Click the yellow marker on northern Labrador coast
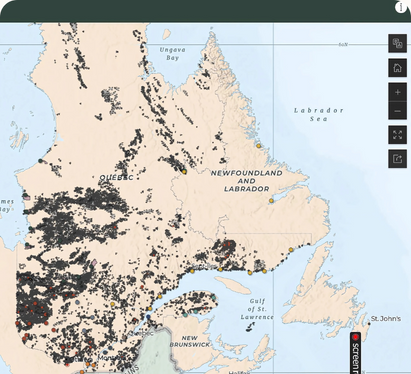Screen dimensions: 411x374 coord(258,146)
